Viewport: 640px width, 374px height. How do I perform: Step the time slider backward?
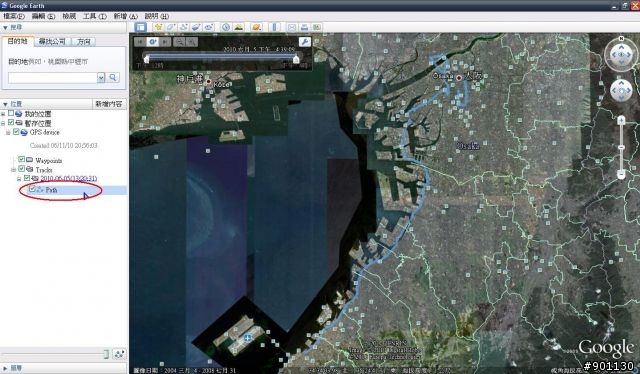(x=140, y=42)
